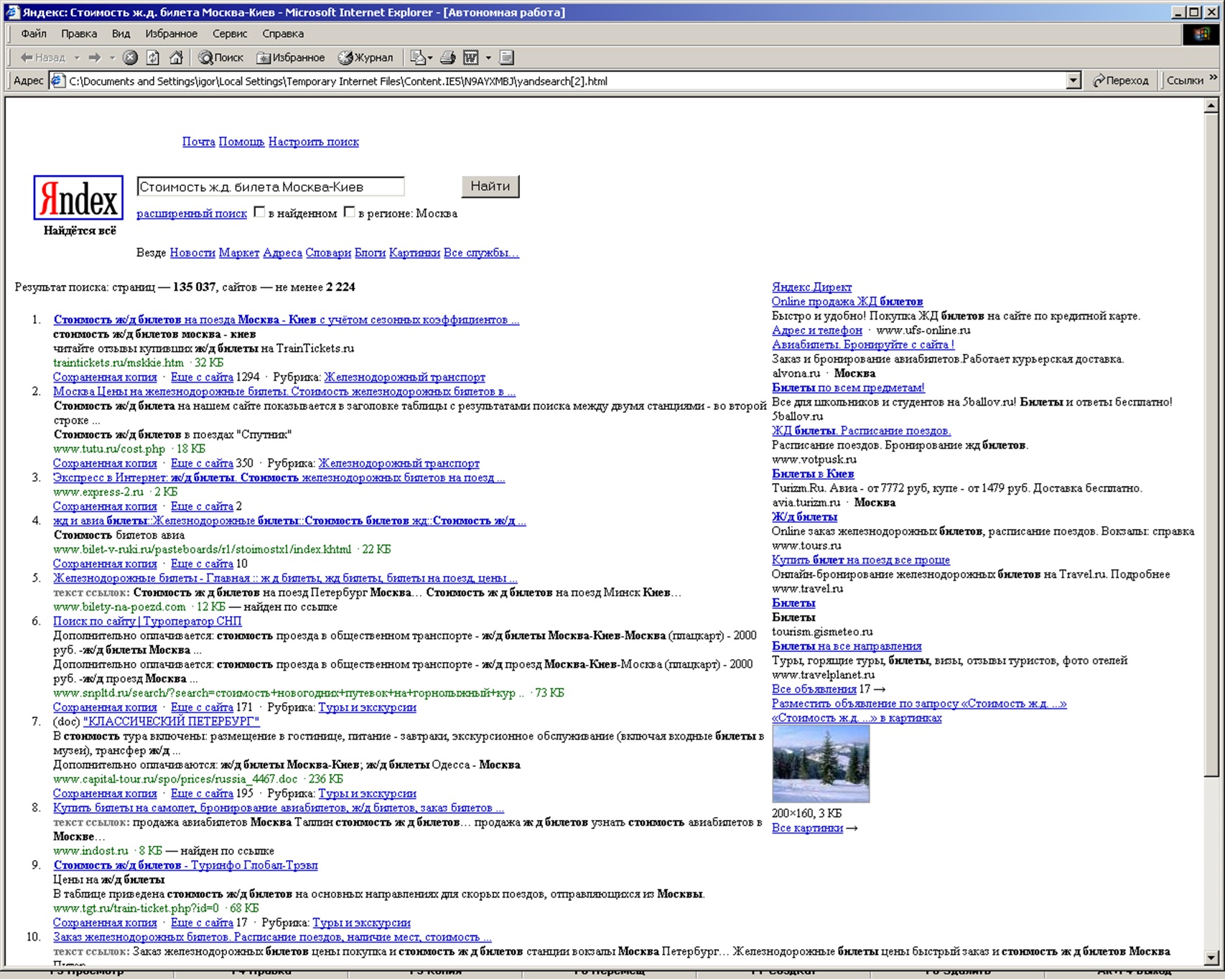
Task: Toggle the 'в найденном' checkbox
Action: click(260, 212)
